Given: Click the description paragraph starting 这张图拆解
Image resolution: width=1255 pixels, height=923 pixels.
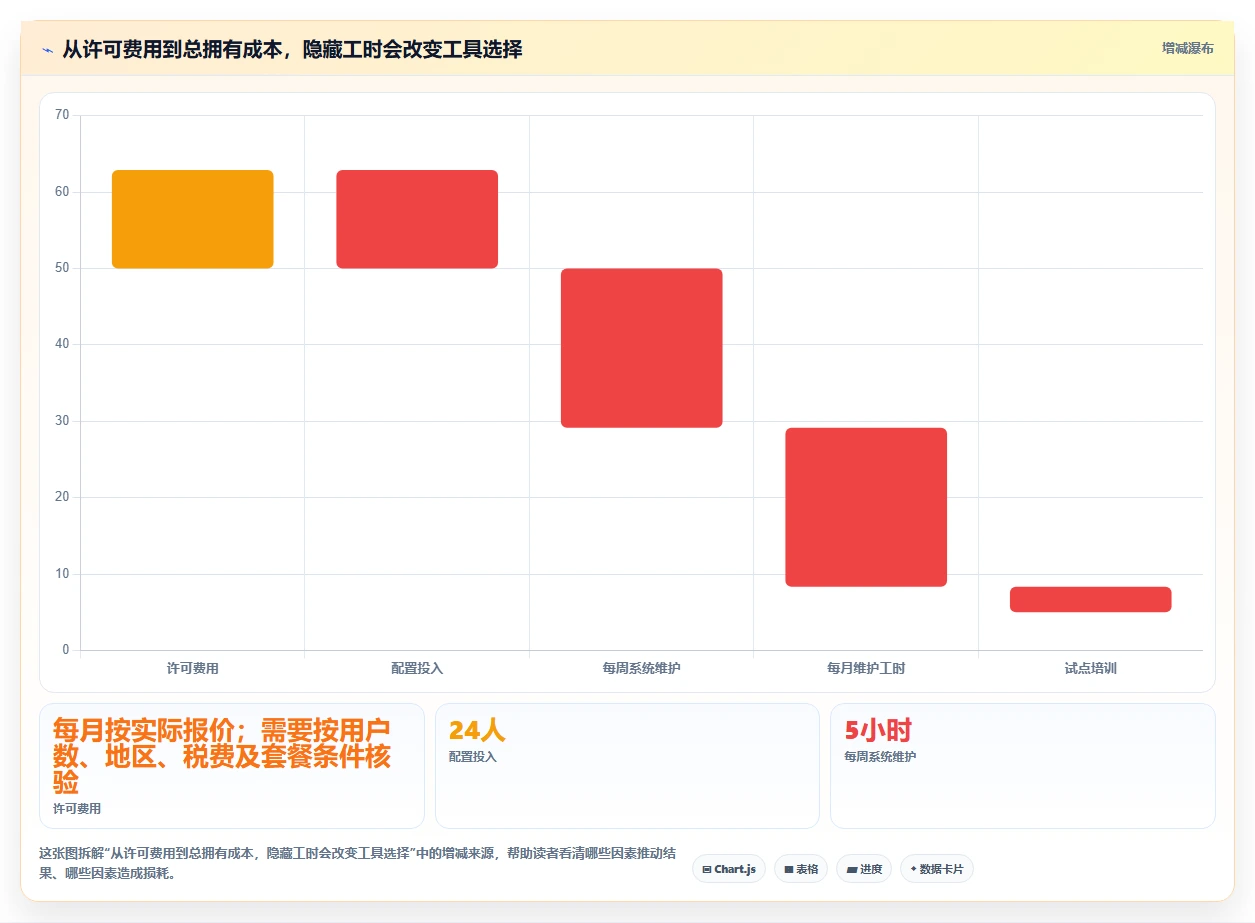Looking at the screenshot, I should [x=357, y=864].
